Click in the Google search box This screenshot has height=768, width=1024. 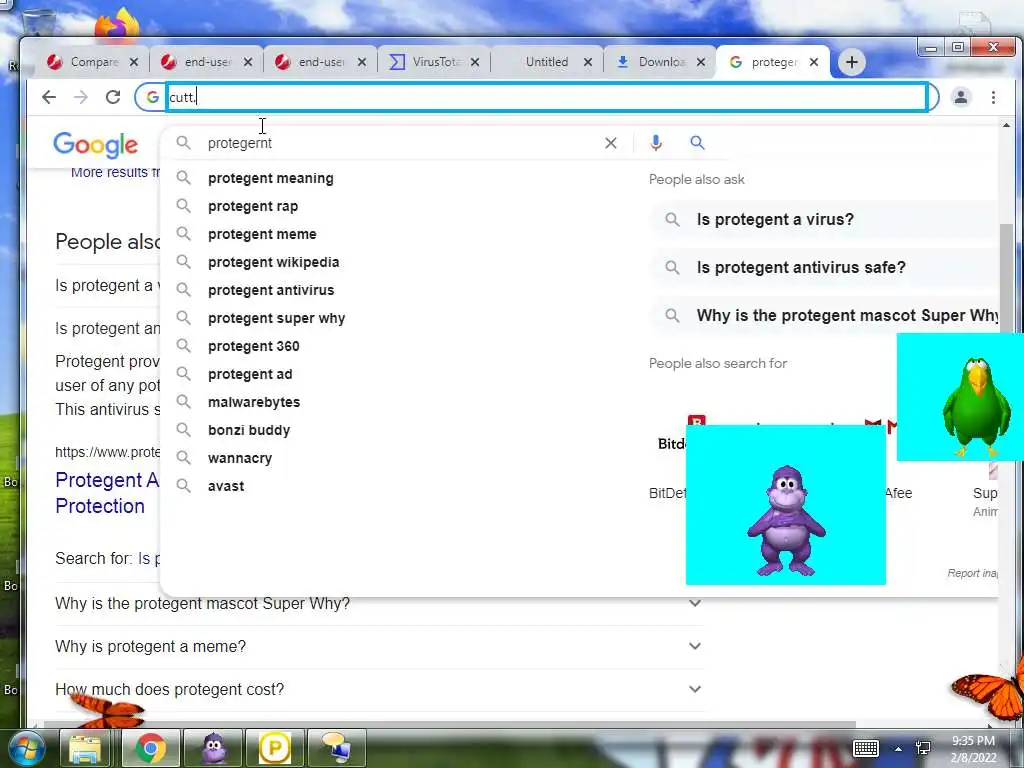click(x=398, y=143)
